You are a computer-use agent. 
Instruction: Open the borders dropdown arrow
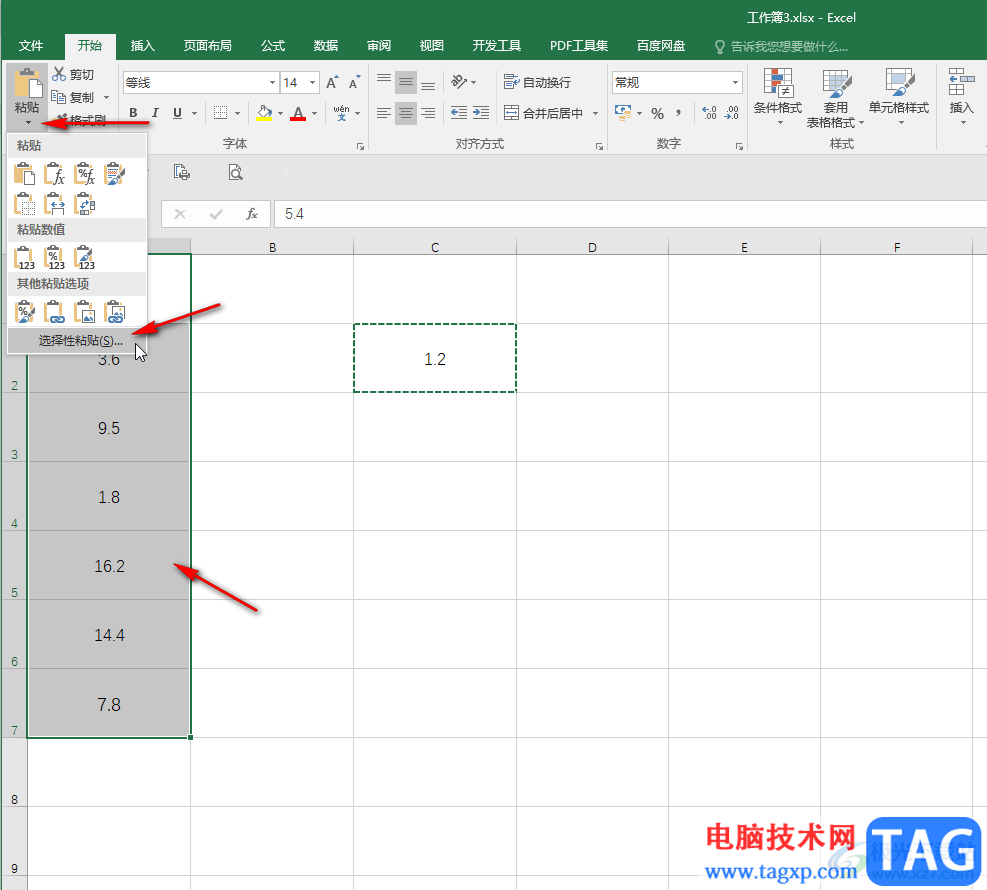[x=237, y=113]
